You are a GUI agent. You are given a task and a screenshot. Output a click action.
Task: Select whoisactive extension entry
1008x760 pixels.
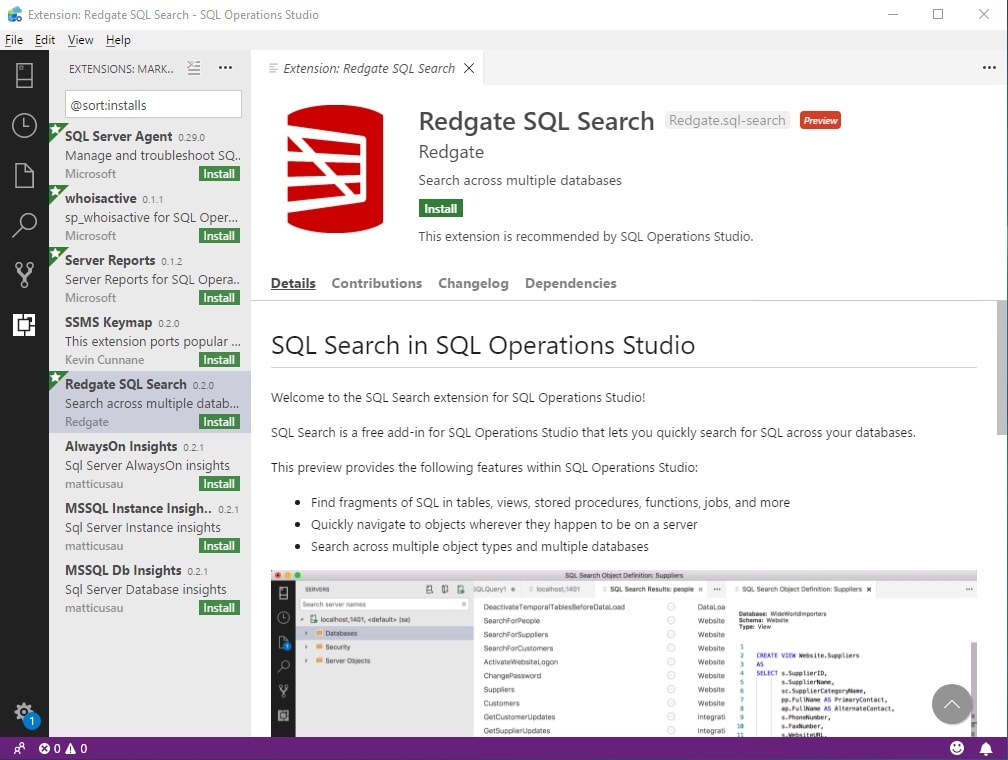(x=150, y=217)
